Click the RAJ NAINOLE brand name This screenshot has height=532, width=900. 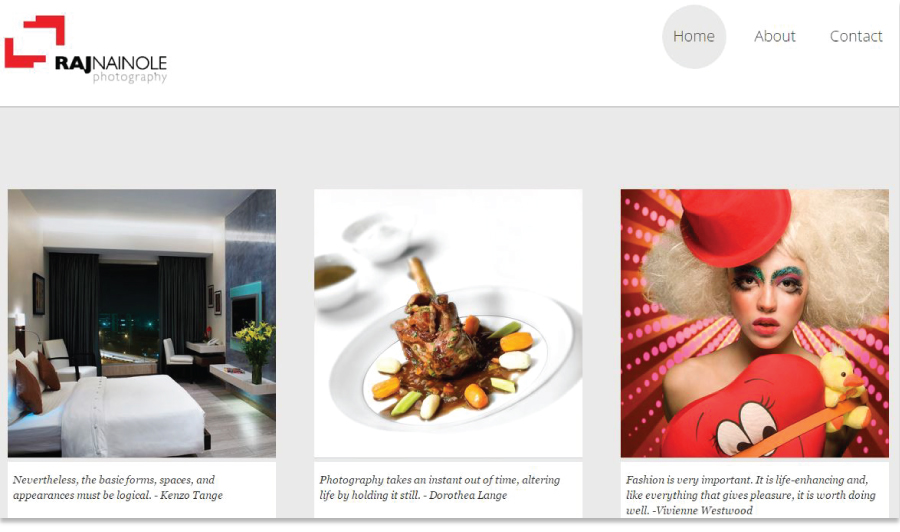[111, 63]
